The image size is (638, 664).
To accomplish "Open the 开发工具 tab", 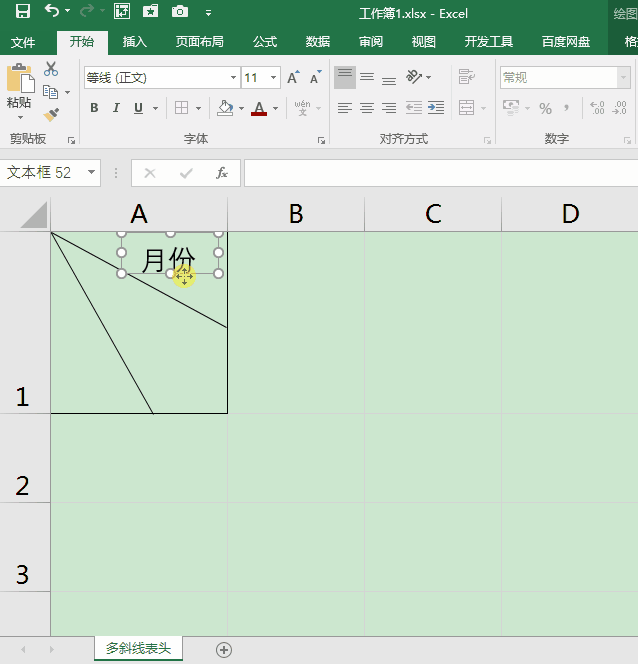I will point(489,42).
